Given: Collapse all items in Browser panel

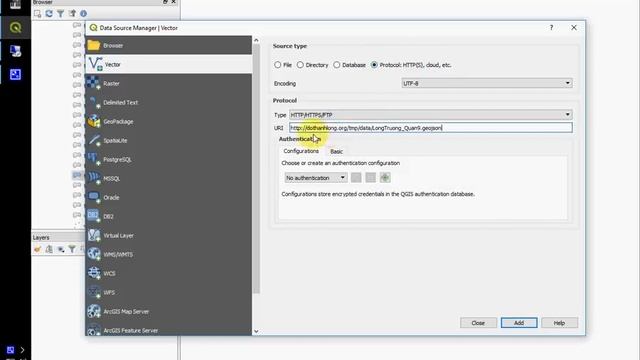Looking at the screenshot, I should tap(72, 13).
